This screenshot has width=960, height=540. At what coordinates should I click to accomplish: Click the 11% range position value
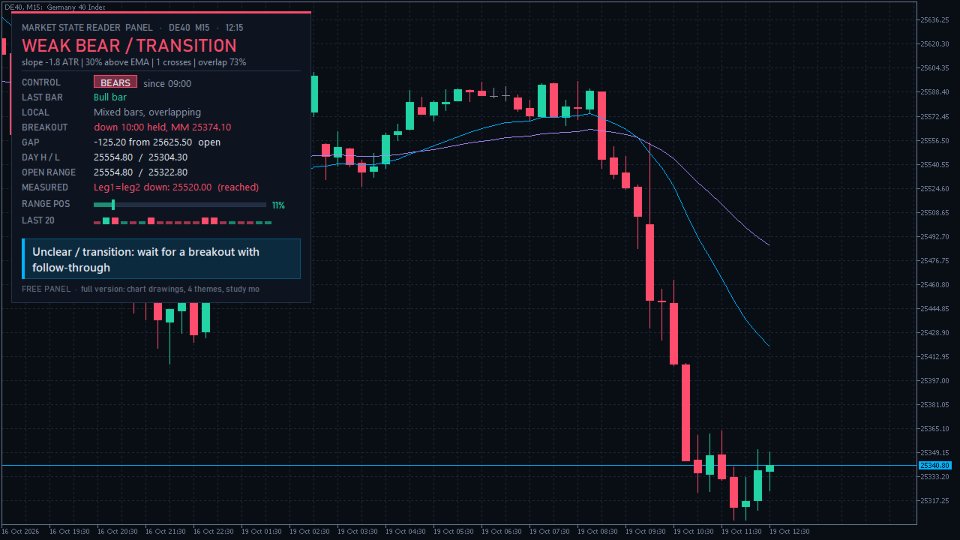(279, 206)
